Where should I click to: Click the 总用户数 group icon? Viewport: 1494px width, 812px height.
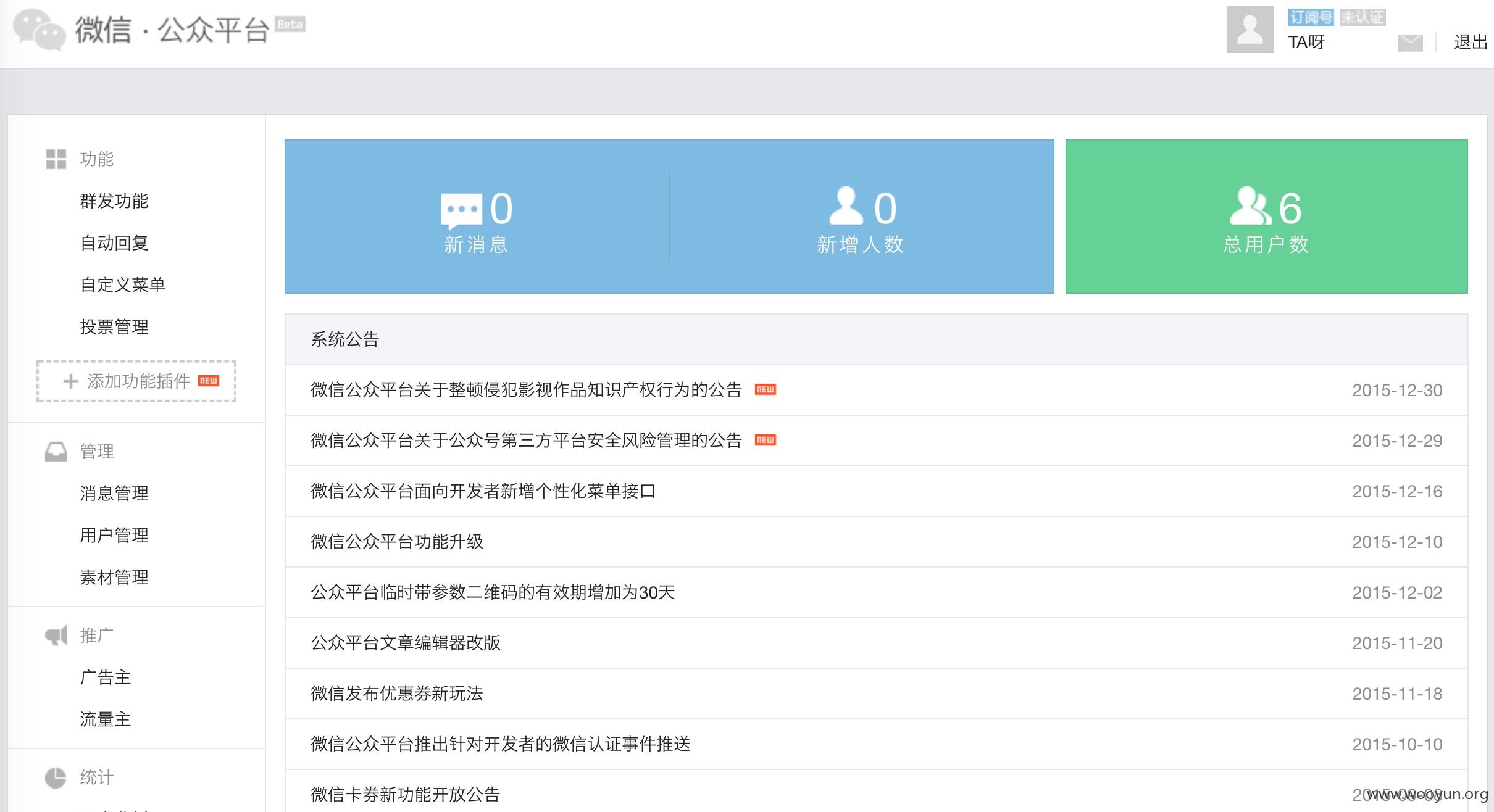click(x=1251, y=206)
